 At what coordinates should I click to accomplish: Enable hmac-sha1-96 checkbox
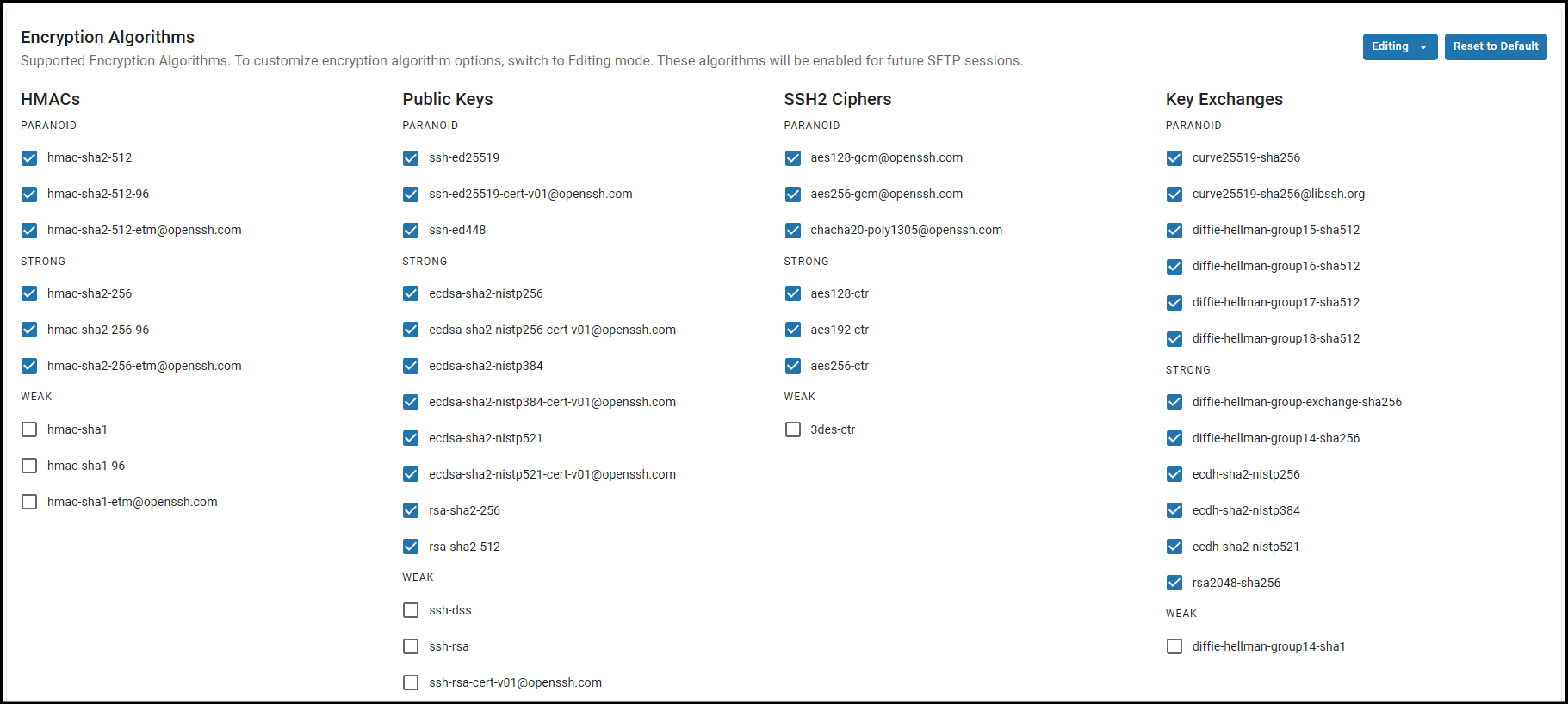29,466
